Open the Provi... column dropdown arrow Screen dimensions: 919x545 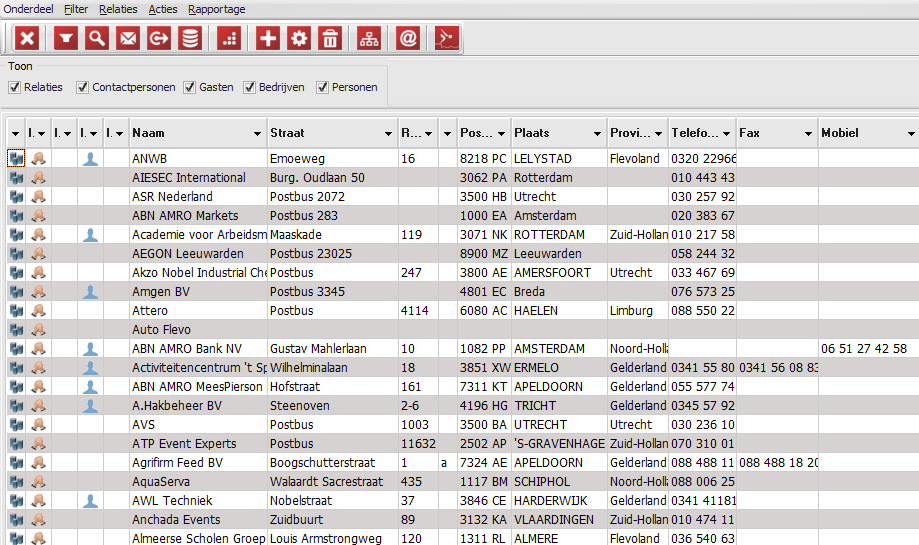[659, 134]
